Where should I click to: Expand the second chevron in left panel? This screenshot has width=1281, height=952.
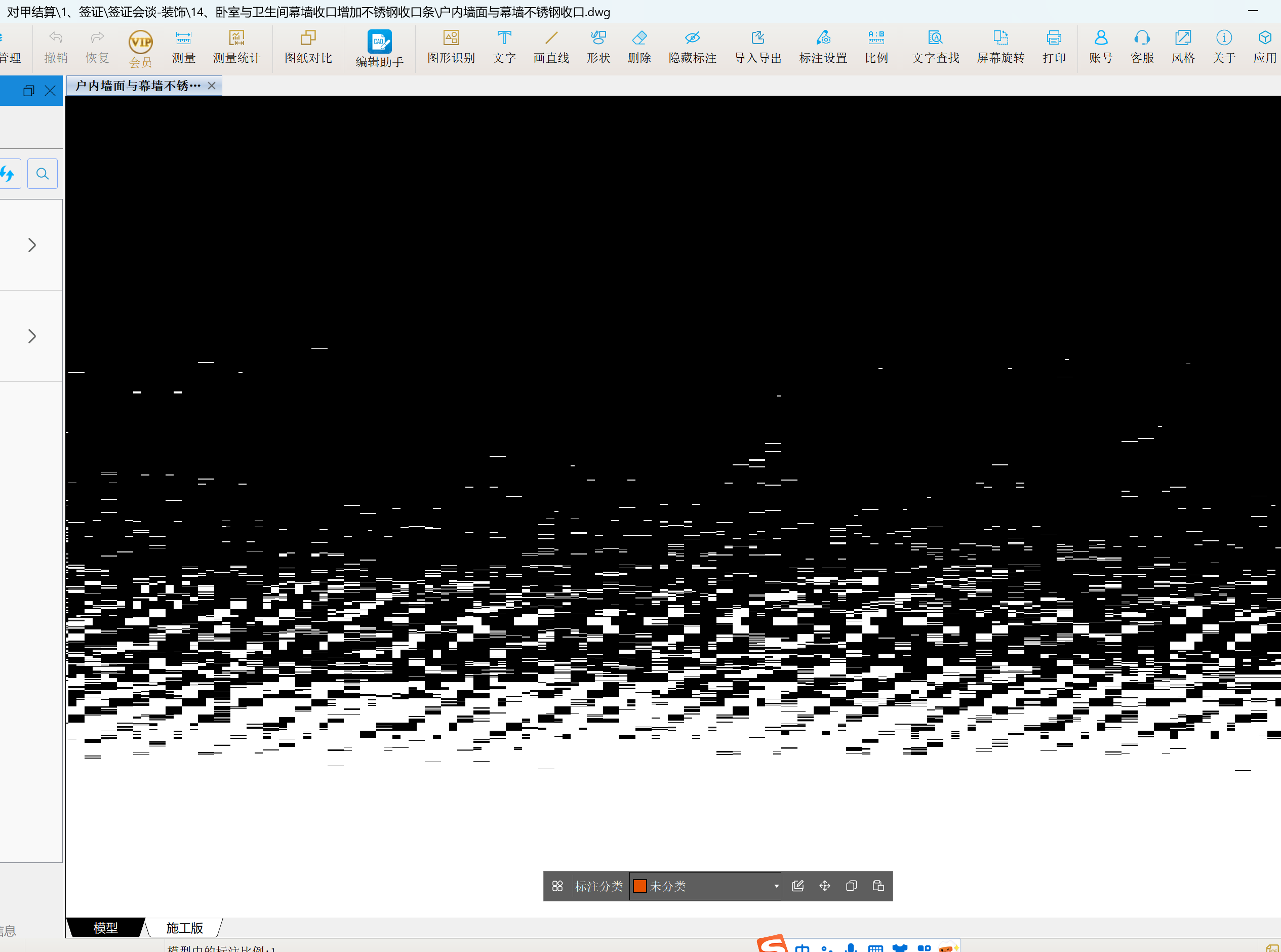(32, 336)
